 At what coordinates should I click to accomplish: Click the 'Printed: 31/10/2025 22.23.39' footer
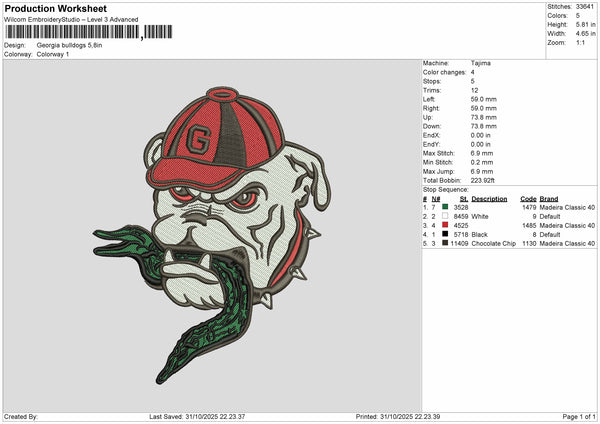coord(398,417)
